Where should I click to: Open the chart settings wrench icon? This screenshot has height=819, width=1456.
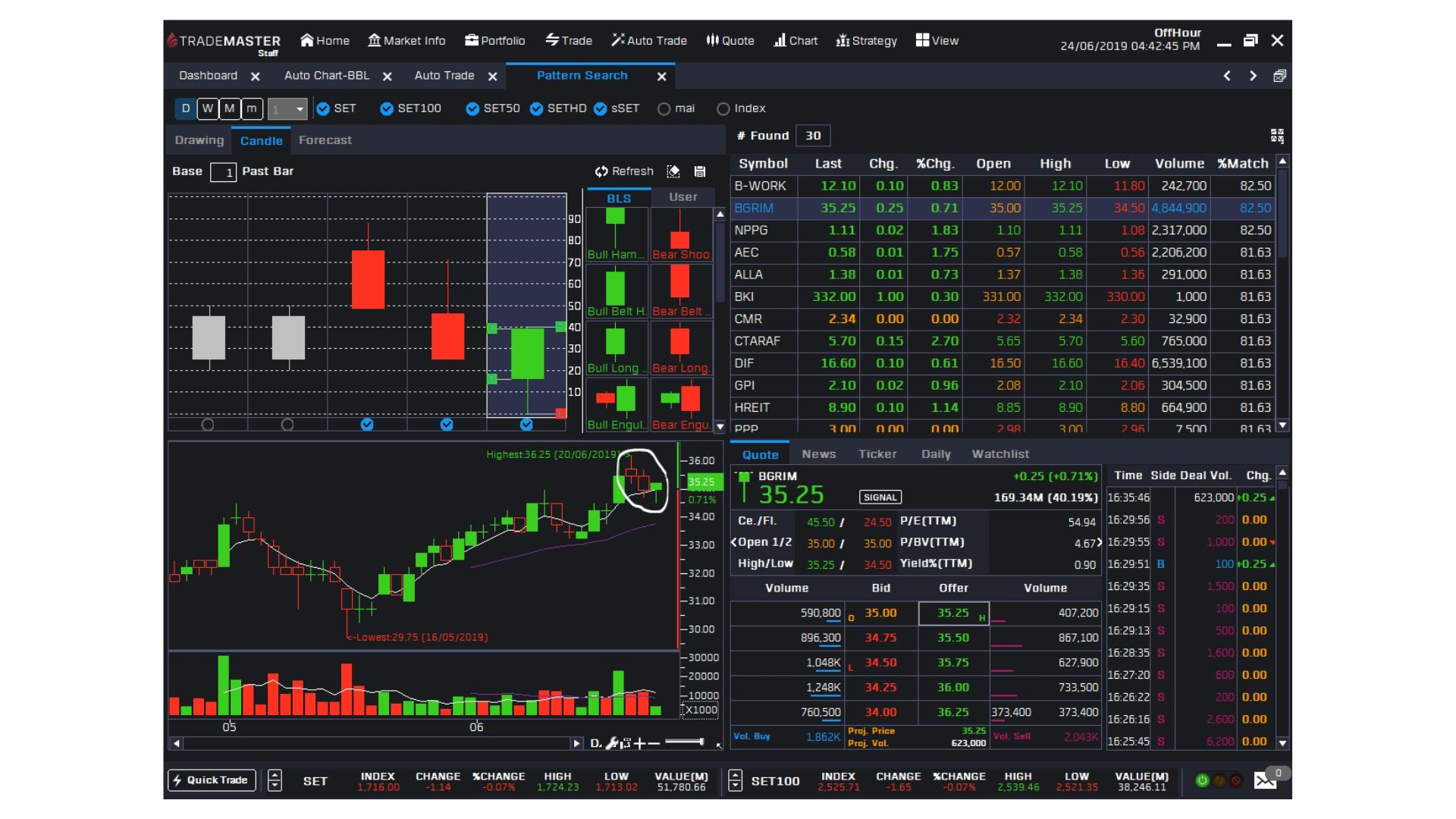click(612, 743)
